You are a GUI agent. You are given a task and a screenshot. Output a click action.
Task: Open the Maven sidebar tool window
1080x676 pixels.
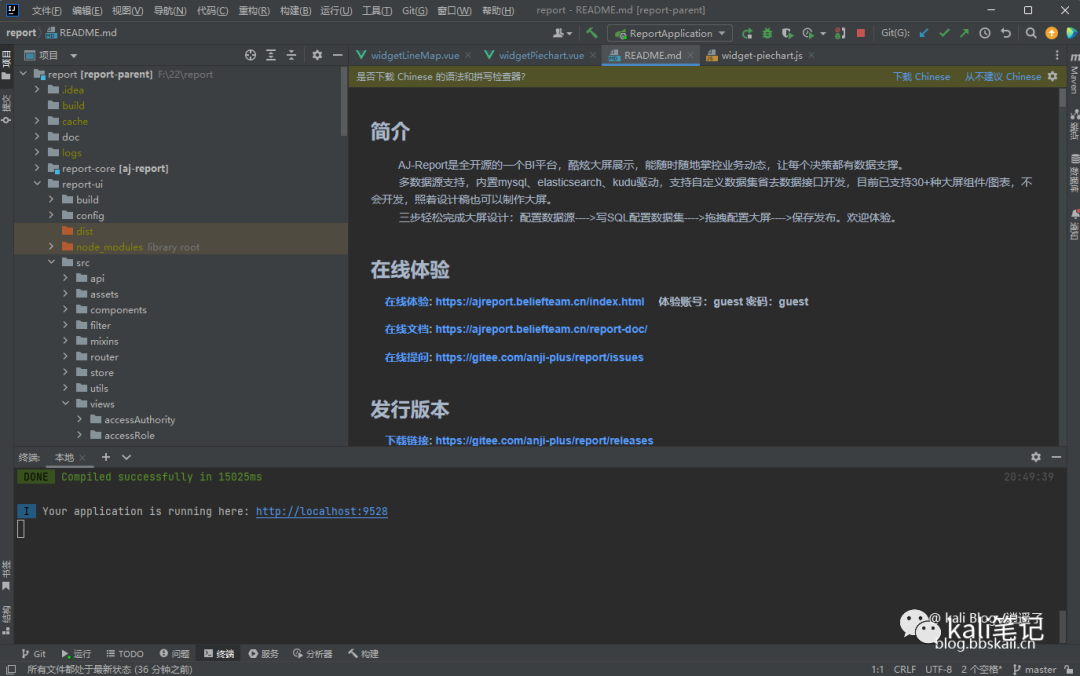[1074, 74]
